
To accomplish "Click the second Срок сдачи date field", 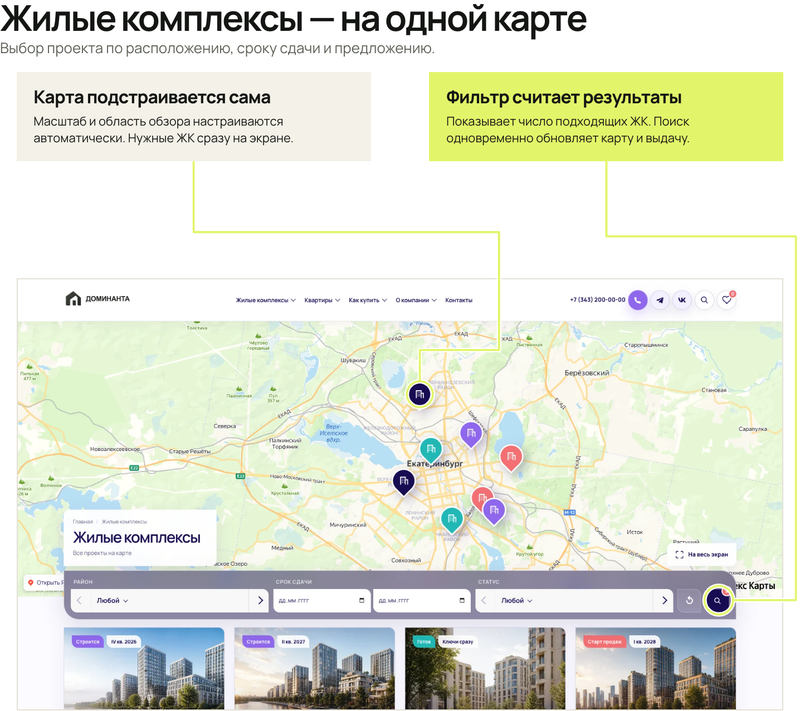I will 421,600.
